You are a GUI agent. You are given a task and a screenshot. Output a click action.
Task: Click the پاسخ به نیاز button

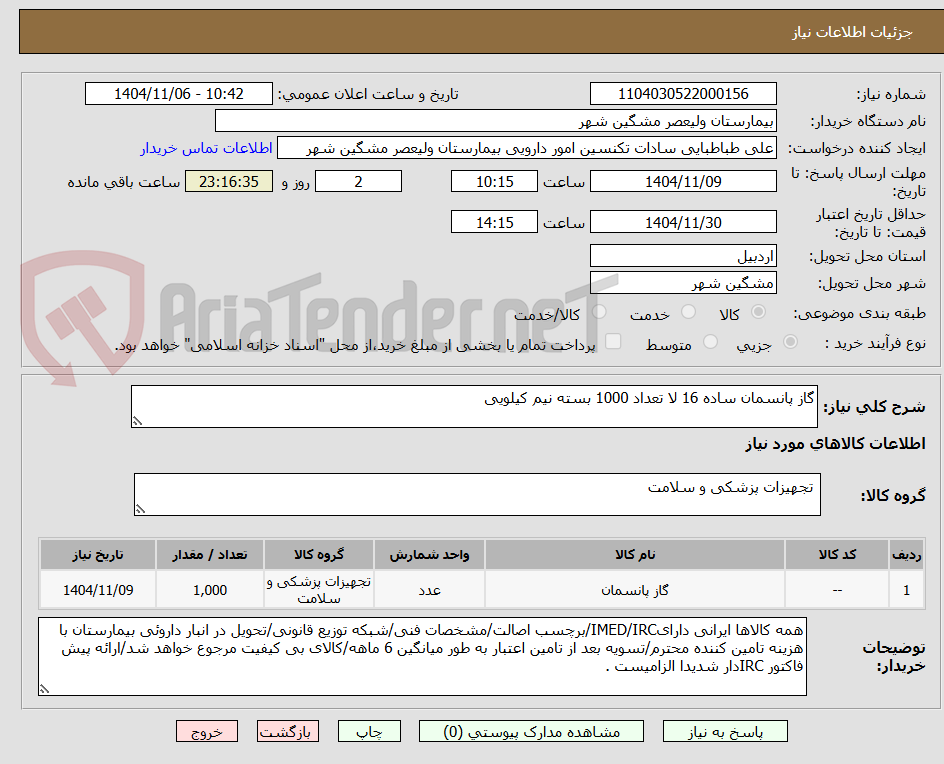725,731
